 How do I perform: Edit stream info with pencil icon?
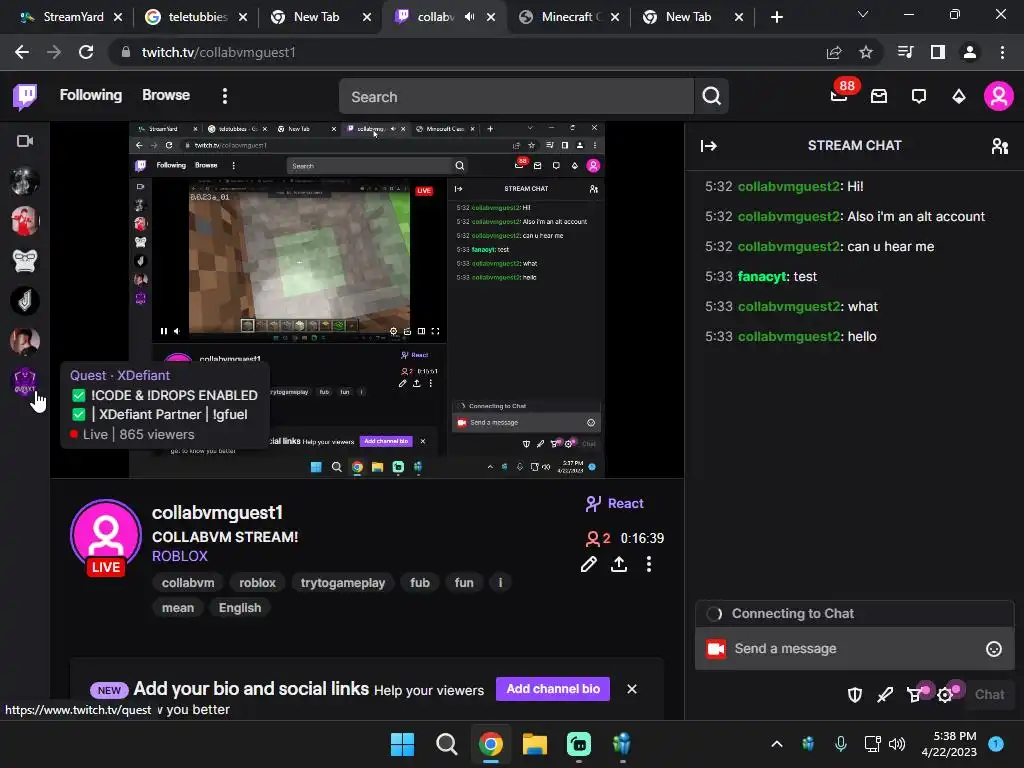point(588,564)
